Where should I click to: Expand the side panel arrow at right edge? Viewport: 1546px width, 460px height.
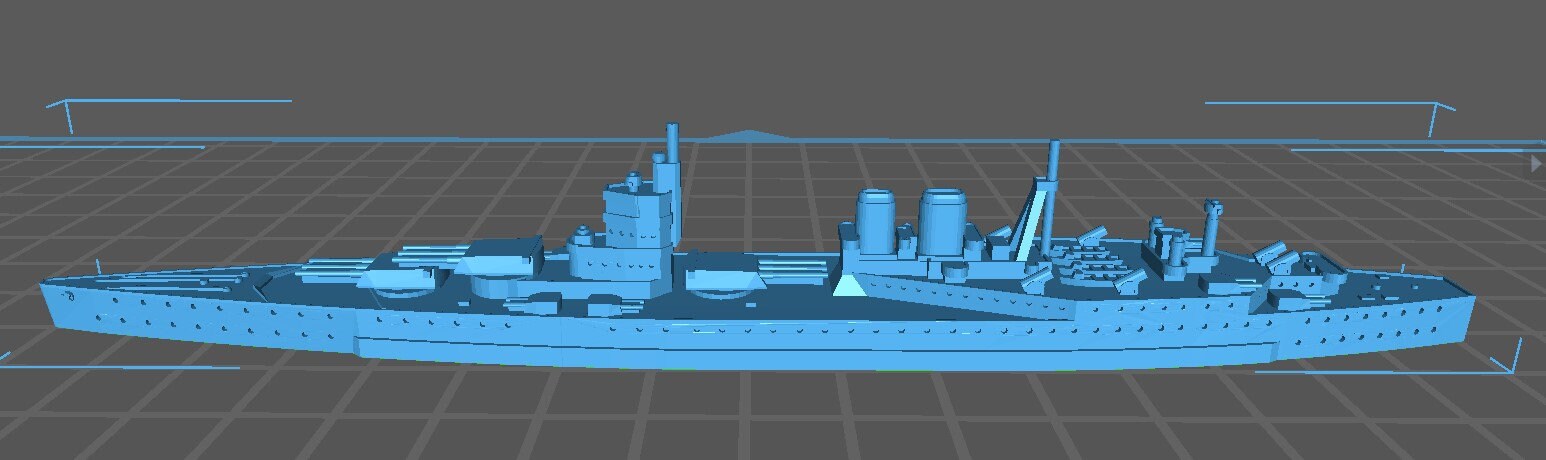tap(1537, 163)
